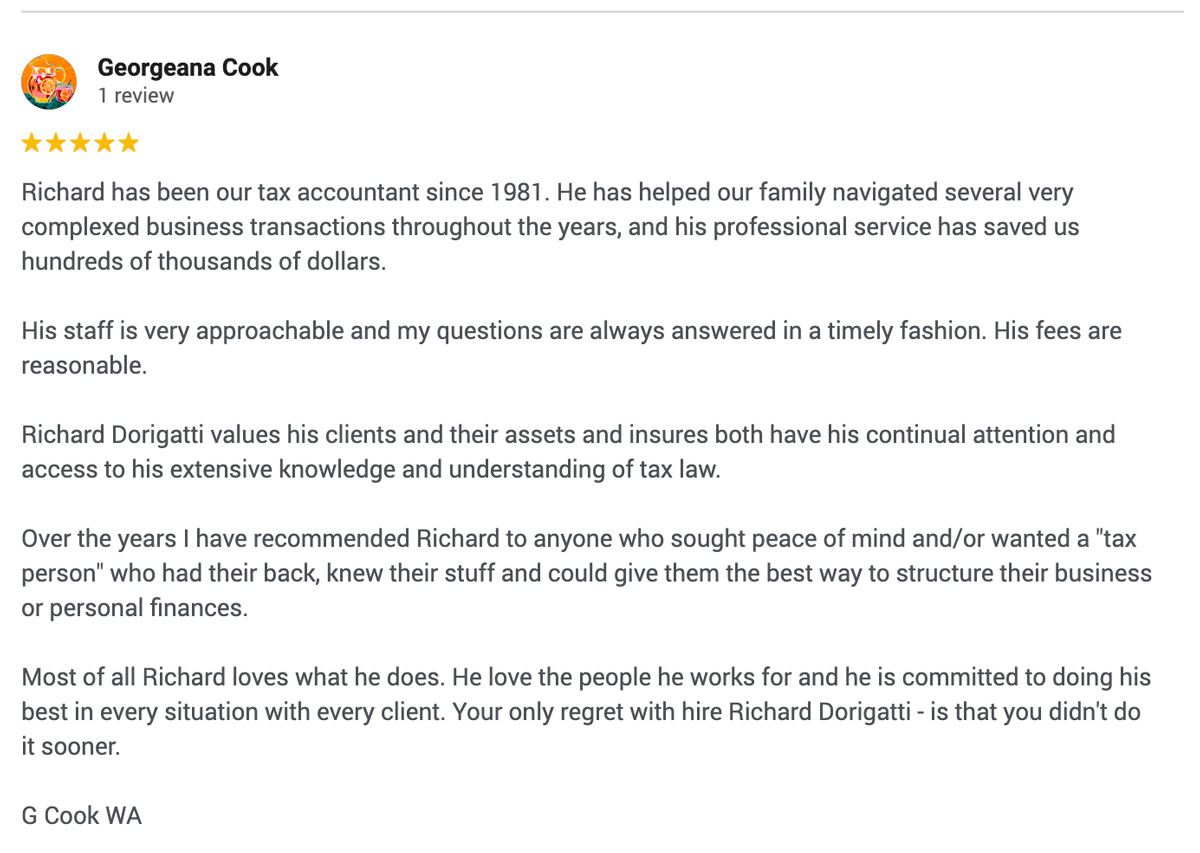This screenshot has height=853, width=1200.
Task: Select the second rating star
Action: pyautogui.click(x=56, y=143)
